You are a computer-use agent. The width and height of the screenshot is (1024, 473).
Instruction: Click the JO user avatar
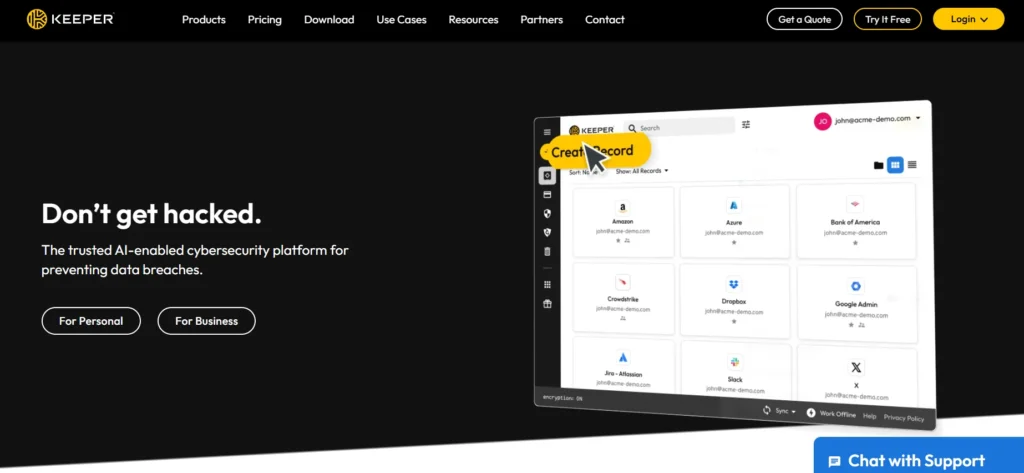(x=822, y=121)
